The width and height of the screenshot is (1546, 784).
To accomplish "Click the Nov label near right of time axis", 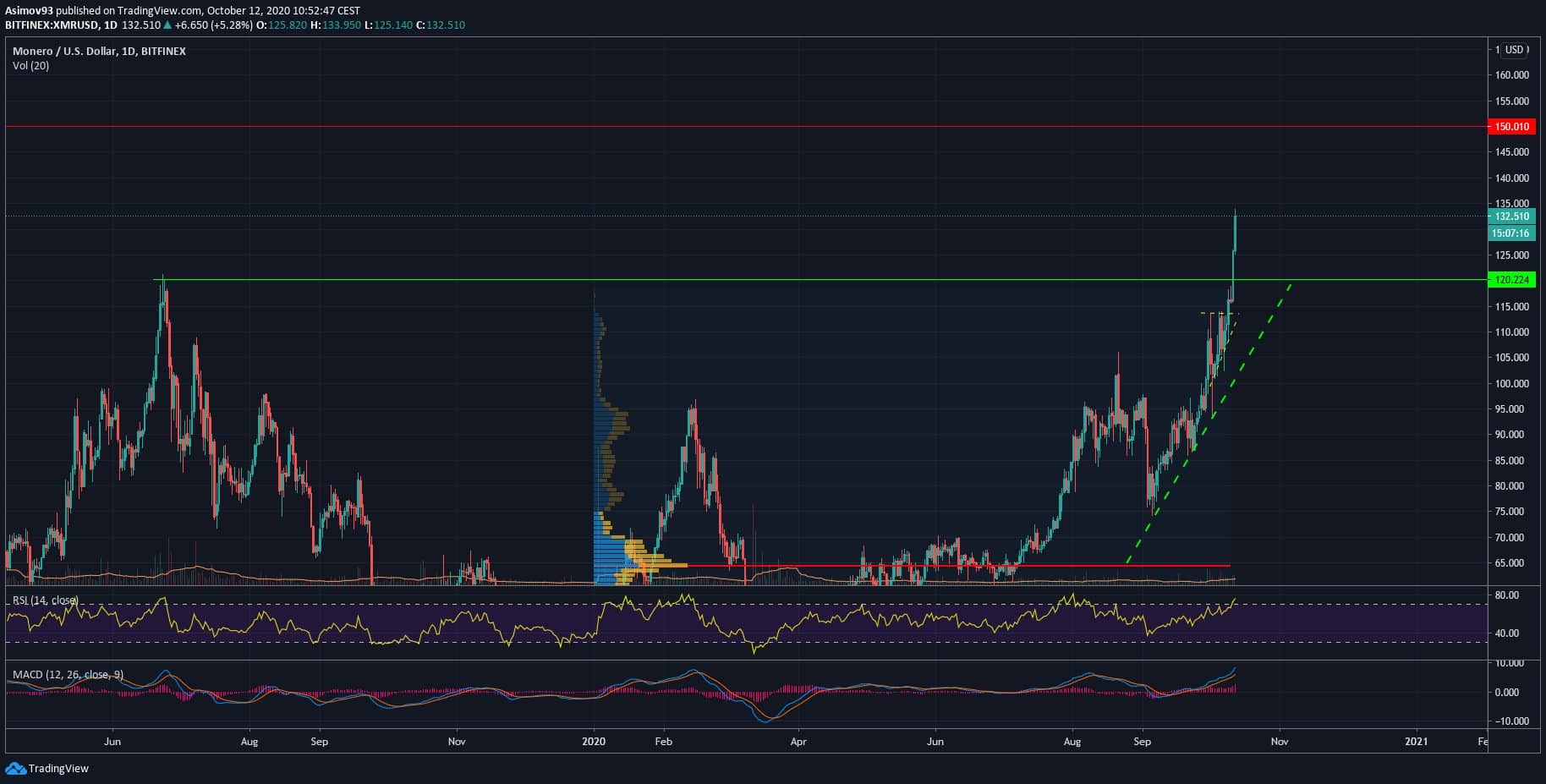I will 1279,742.
